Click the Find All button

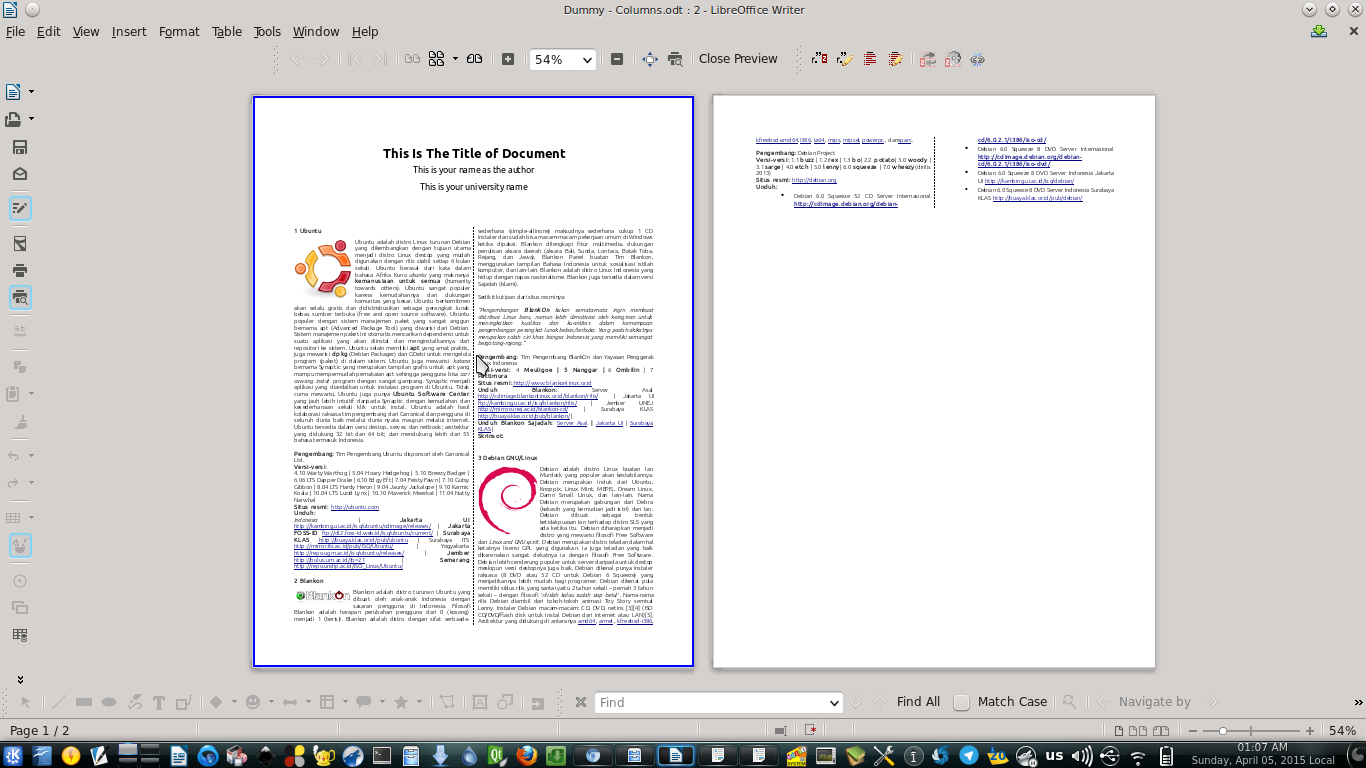(918, 702)
